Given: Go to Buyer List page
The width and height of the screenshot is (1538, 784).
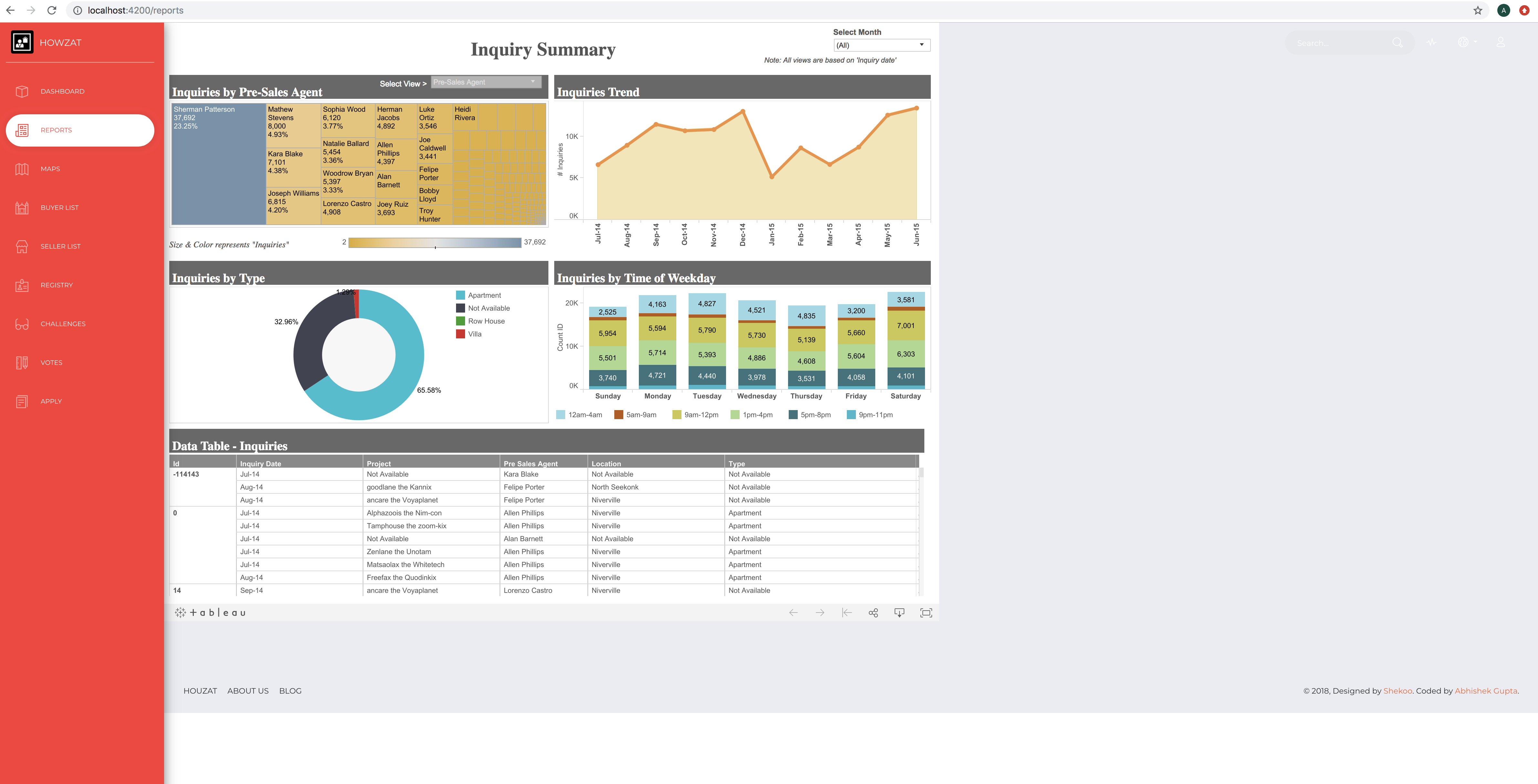Looking at the screenshot, I should (59, 208).
